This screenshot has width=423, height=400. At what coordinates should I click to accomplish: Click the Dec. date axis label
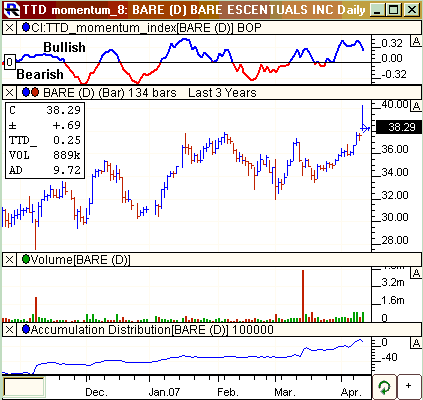pos(96,392)
